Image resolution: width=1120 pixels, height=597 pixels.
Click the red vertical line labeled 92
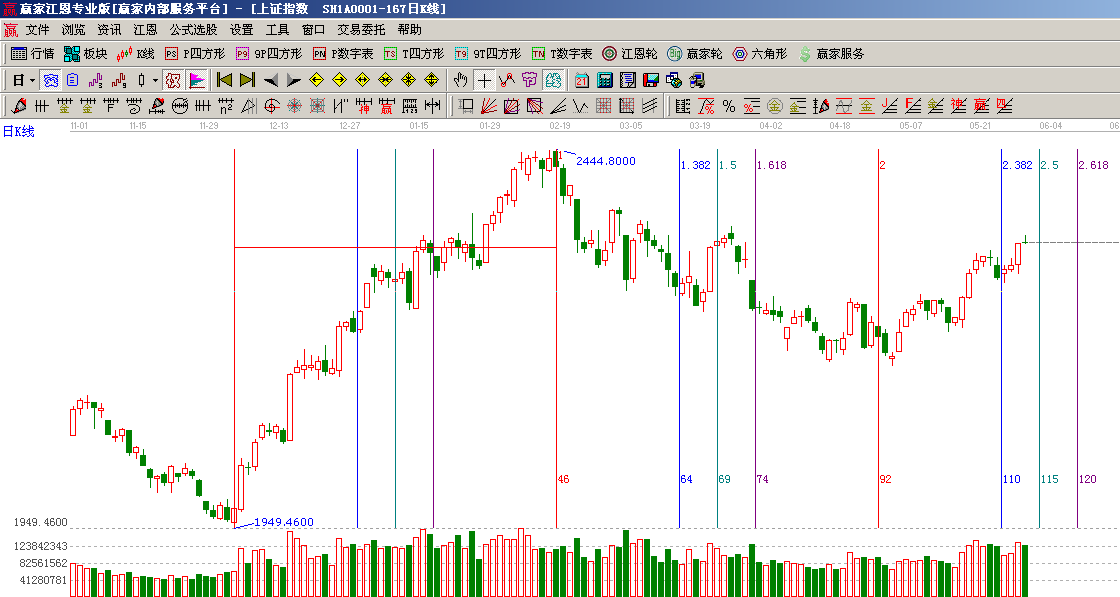coord(878,400)
